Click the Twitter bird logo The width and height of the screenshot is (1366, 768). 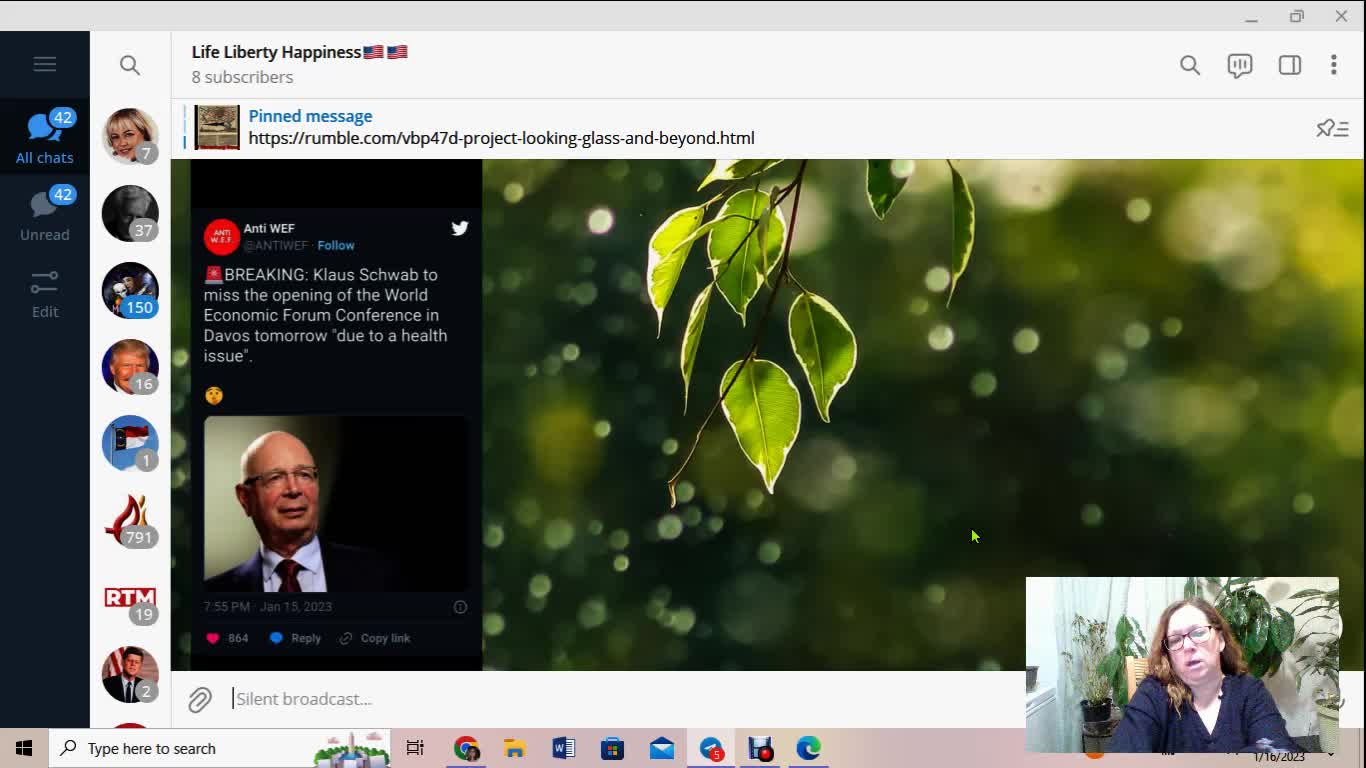tap(459, 228)
